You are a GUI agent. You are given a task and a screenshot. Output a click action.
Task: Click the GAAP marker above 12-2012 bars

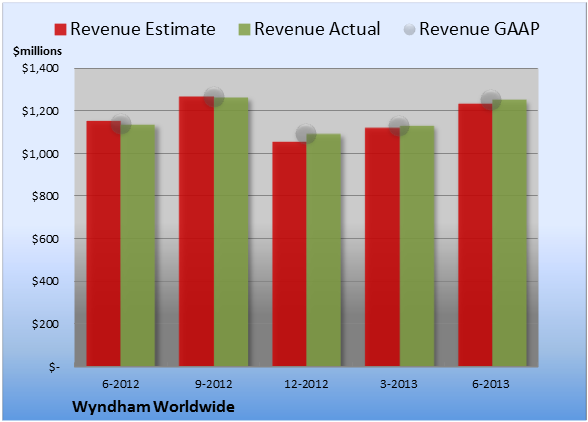coord(306,134)
